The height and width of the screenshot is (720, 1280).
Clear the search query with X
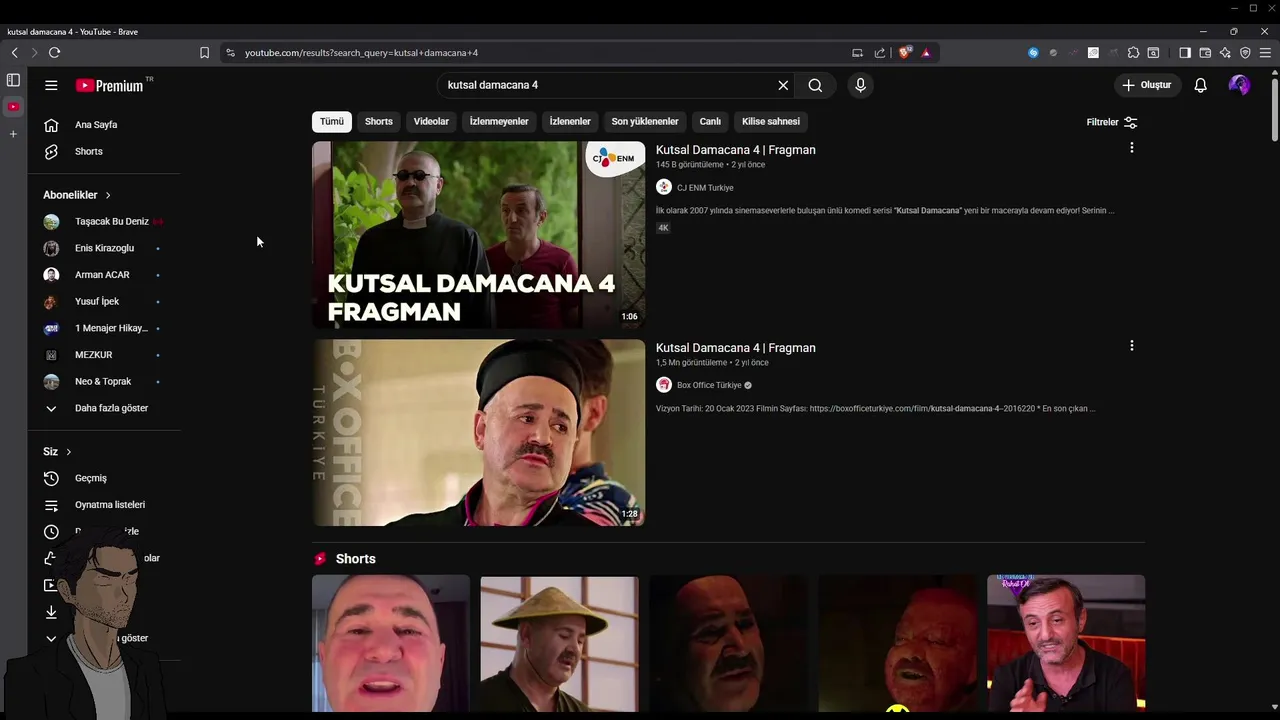pyautogui.click(x=783, y=85)
